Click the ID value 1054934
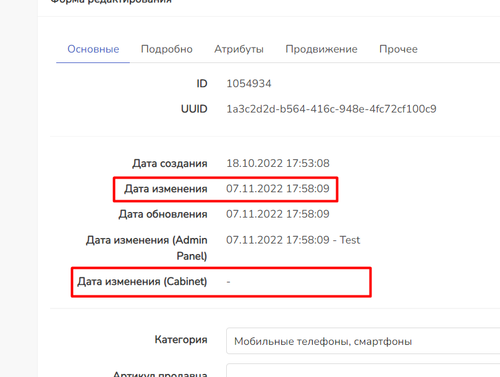The image size is (500, 377). pyautogui.click(x=249, y=83)
